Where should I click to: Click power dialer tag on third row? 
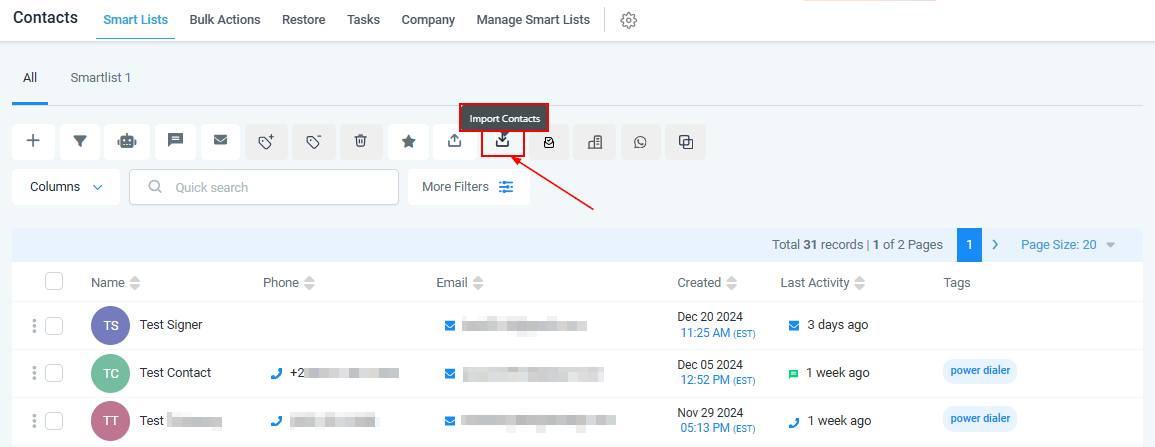980,418
